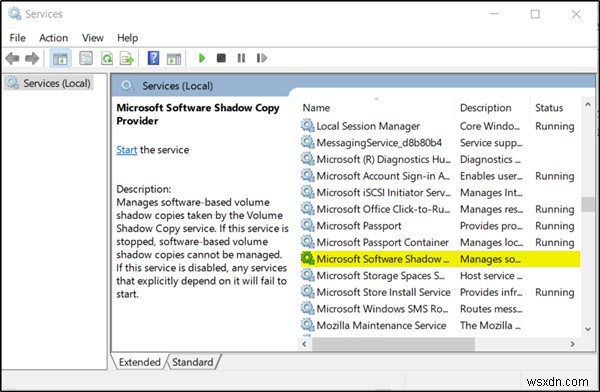Viewport: 600px width, 392px height.
Task: Click the gear icon beside Local Session Manager
Action: 307,126
